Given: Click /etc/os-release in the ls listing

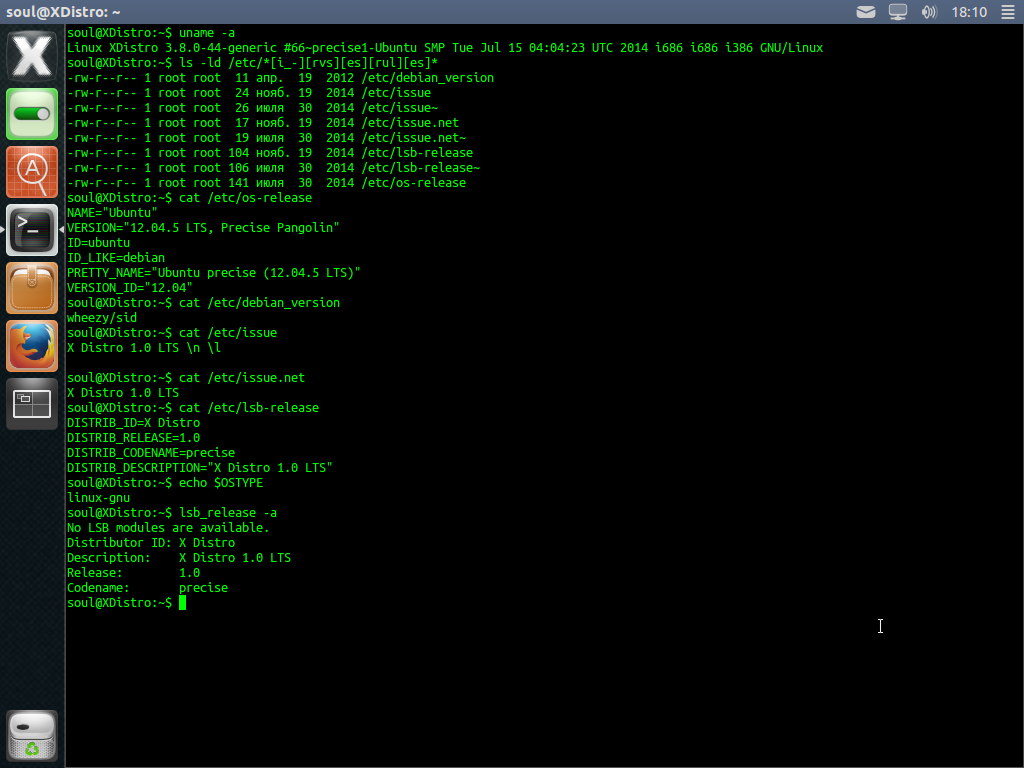Looking at the screenshot, I should coord(414,183).
